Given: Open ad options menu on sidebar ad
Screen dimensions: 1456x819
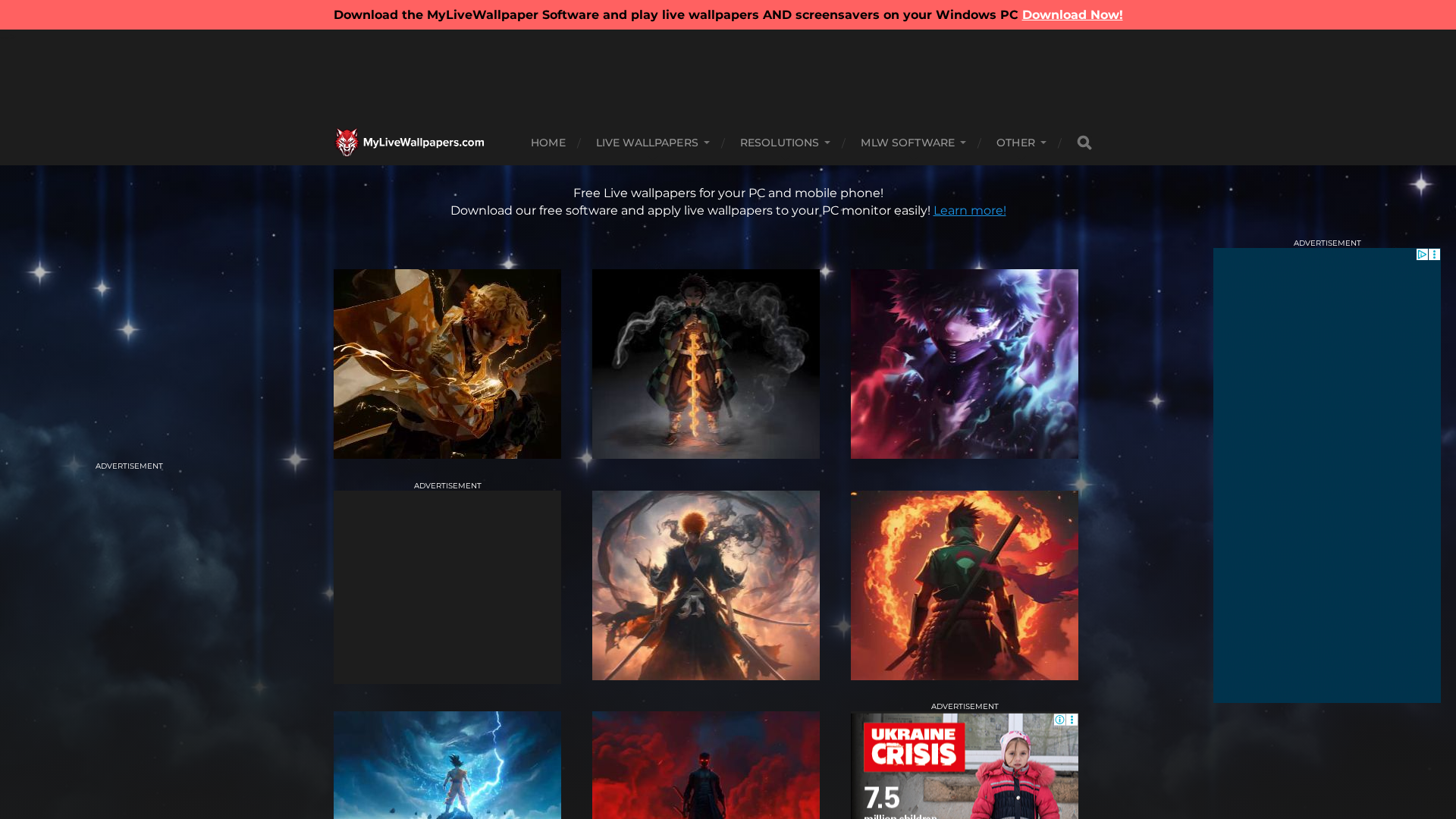Looking at the screenshot, I should (1434, 255).
